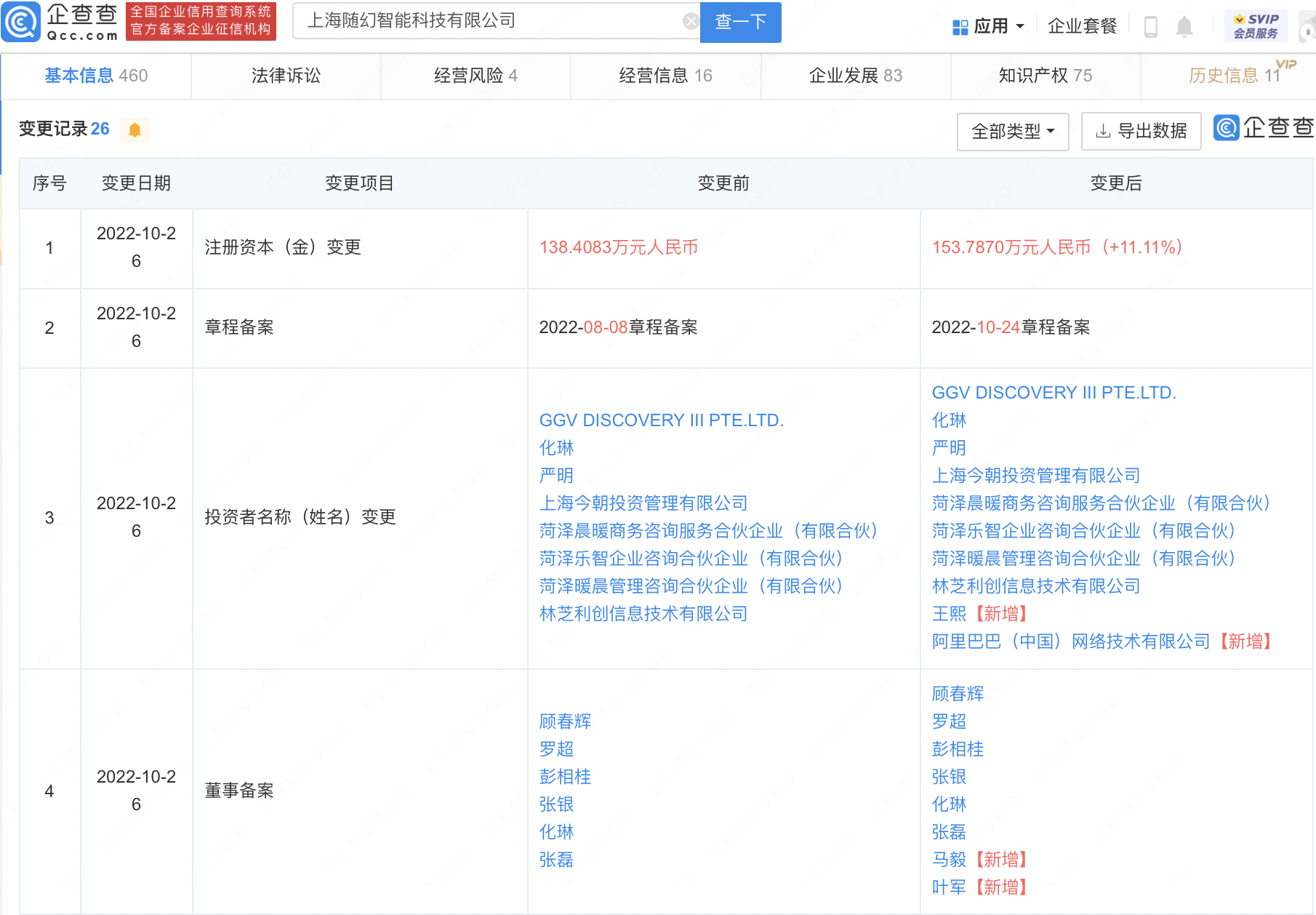Click the 查一下 search button
This screenshot has width=1316, height=915.
tap(740, 23)
